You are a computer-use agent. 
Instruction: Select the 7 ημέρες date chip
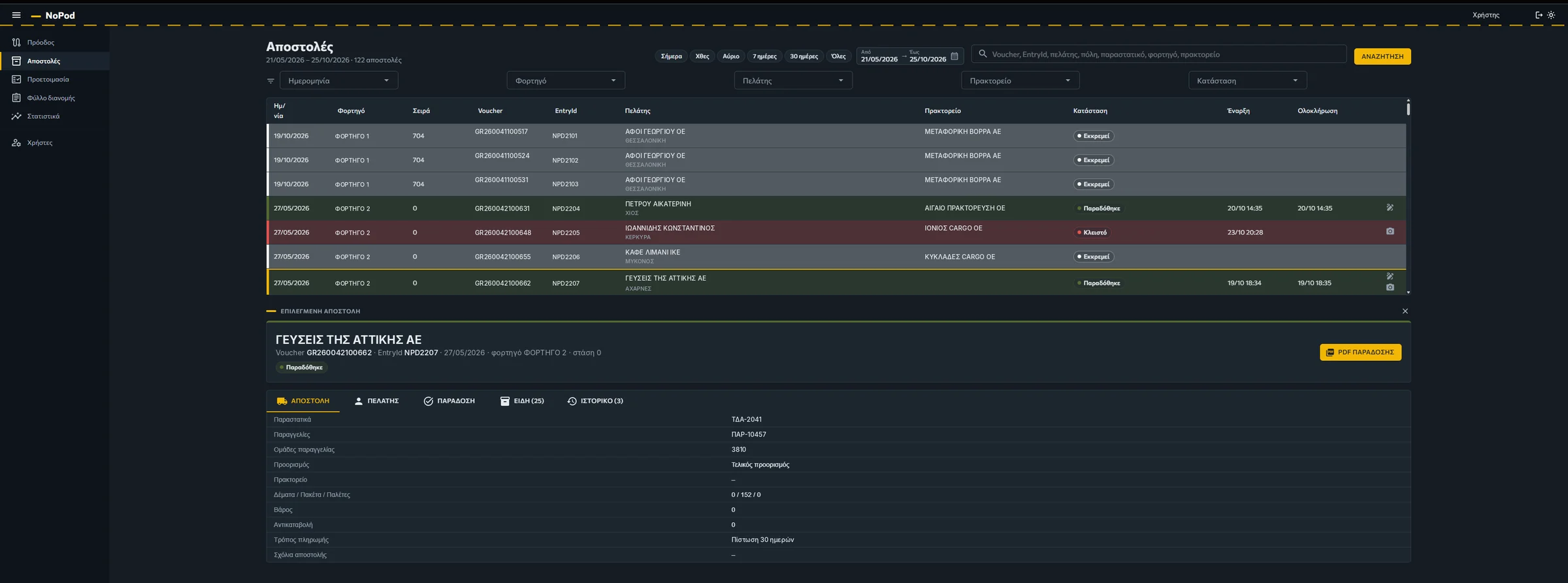[764, 56]
